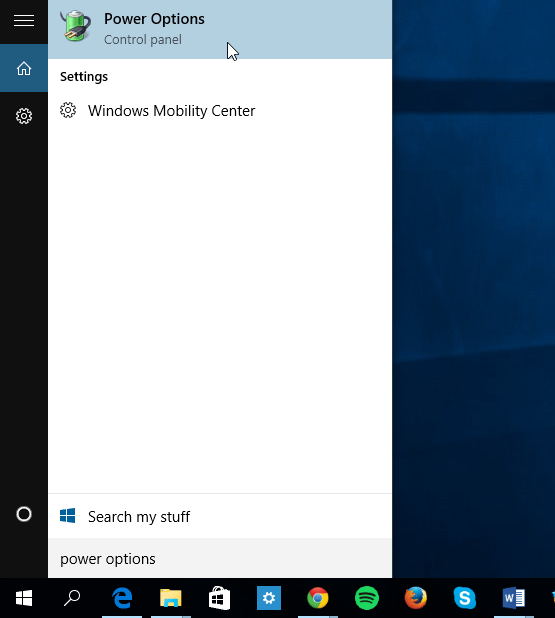555x618 pixels.
Task: Open Skype from the taskbar
Action: 465,598
